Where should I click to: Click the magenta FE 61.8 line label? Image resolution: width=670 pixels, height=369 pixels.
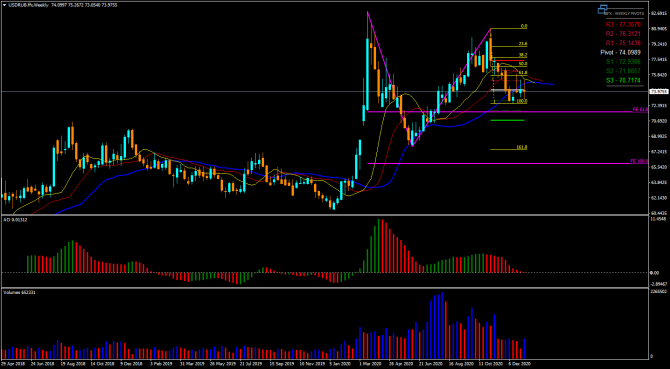coord(640,110)
